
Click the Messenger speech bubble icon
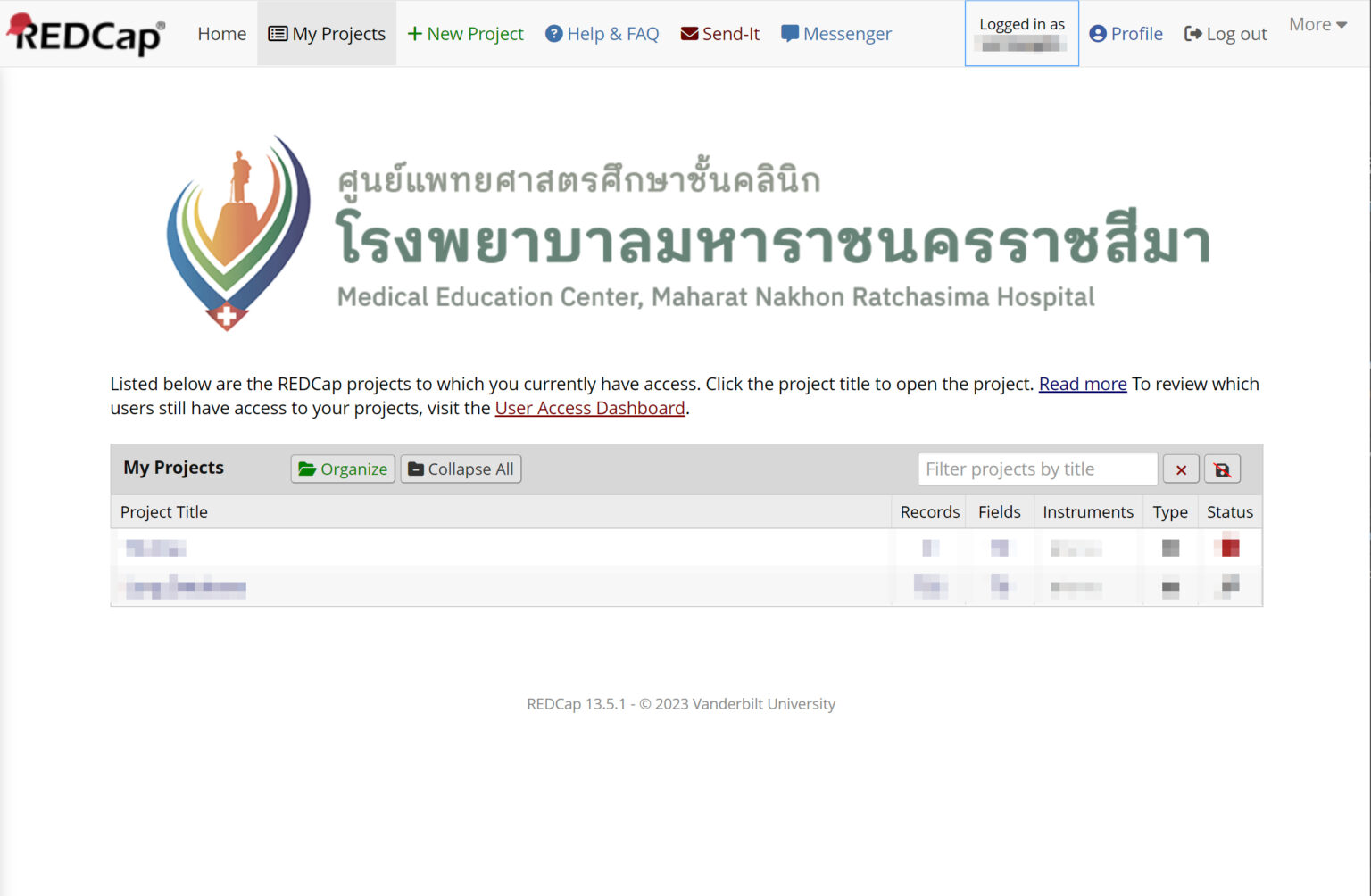(x=791, y=33)
